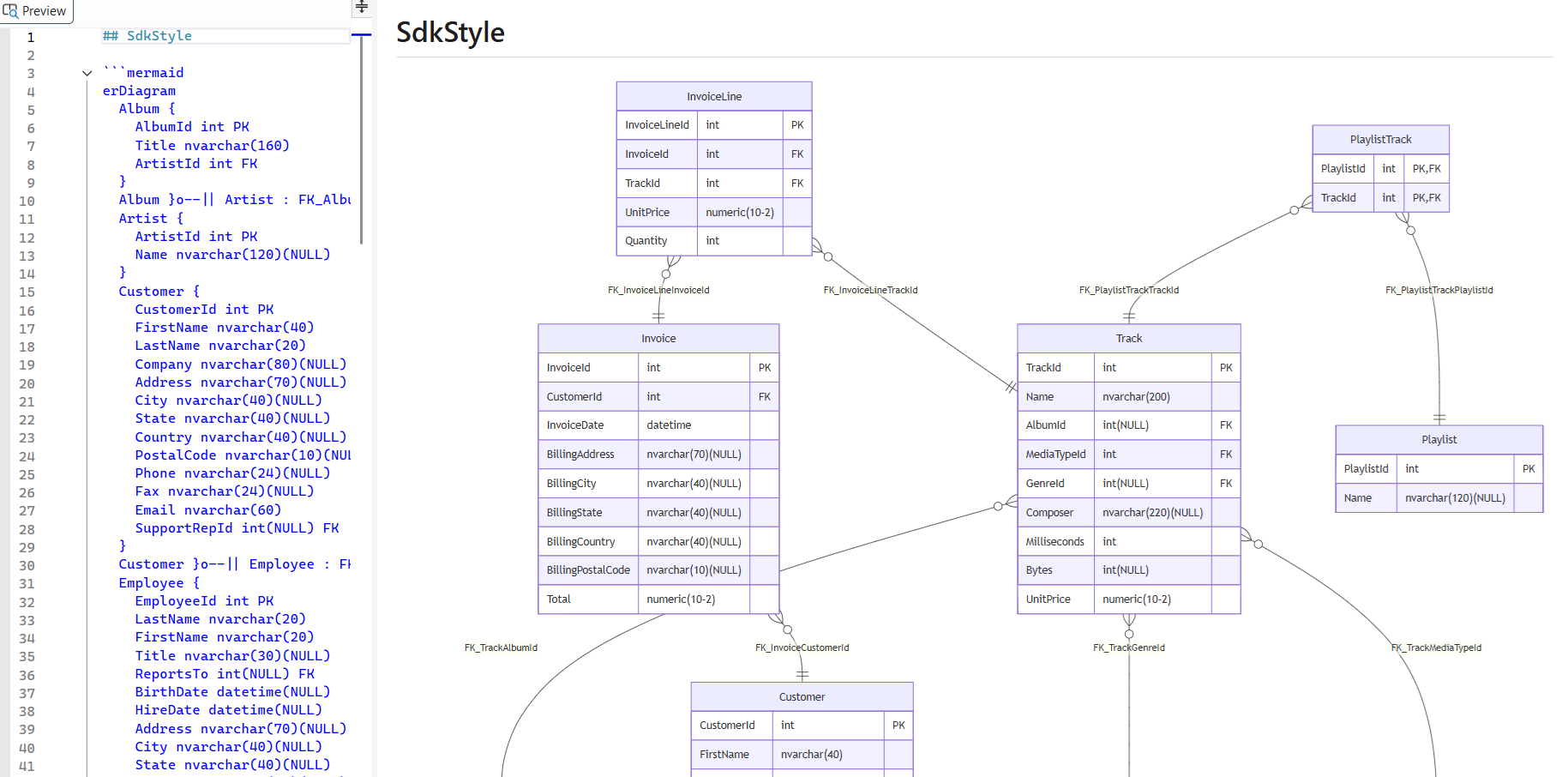Click the Invoice entity header
This screenshot has width=1568, height=777.
(658, 339)
